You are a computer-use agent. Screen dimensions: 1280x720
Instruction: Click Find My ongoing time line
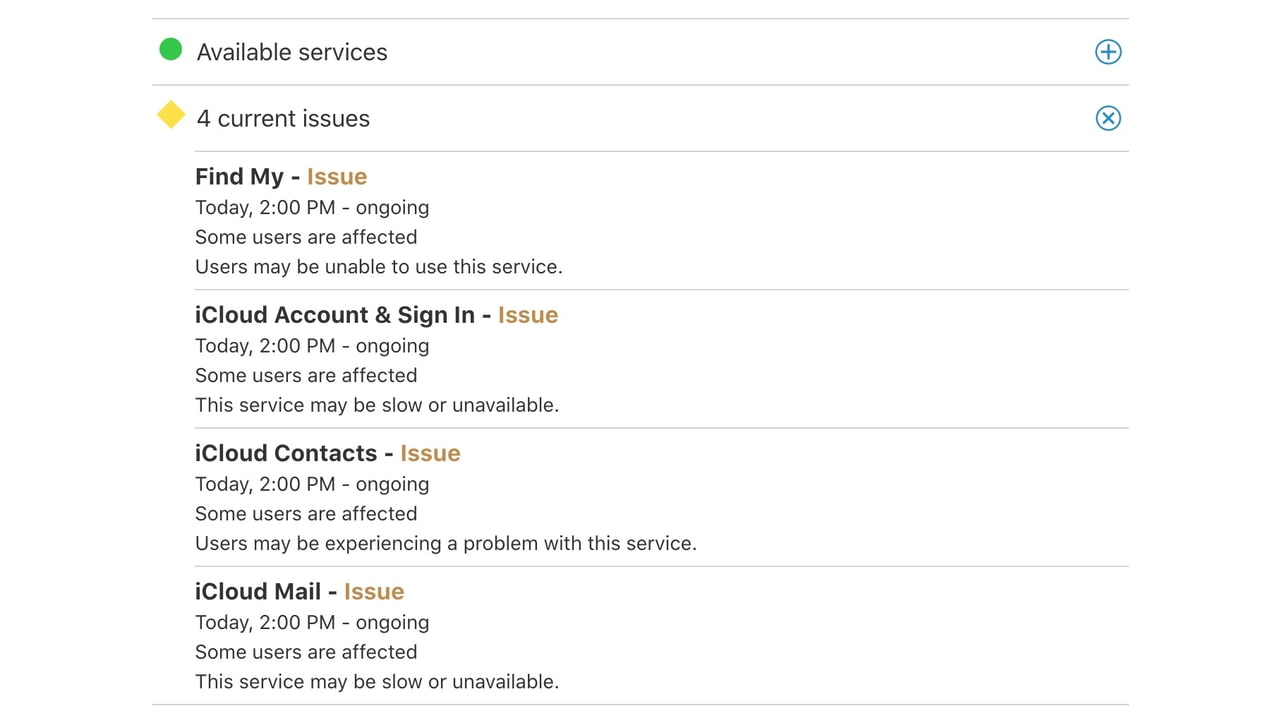pyautogui.click(x=312, y=208)
